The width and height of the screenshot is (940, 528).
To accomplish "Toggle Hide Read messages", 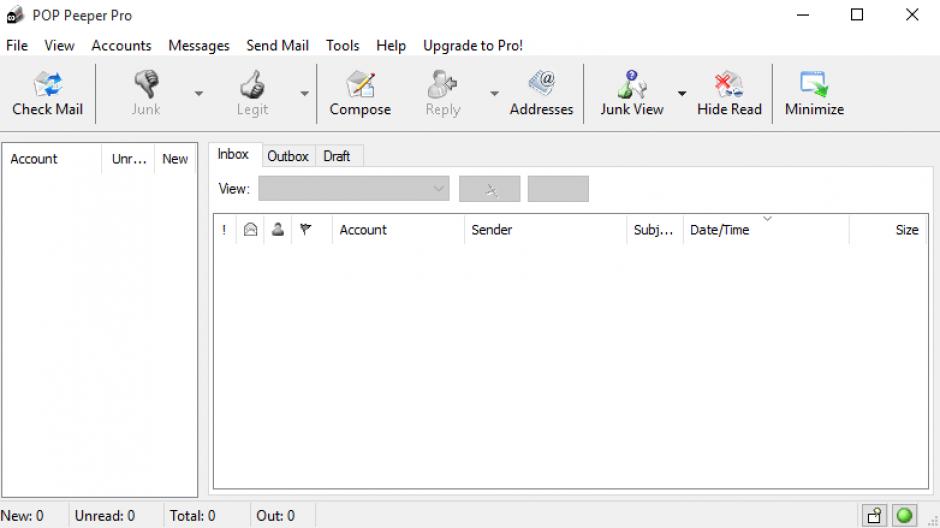I will pos(729,93).
